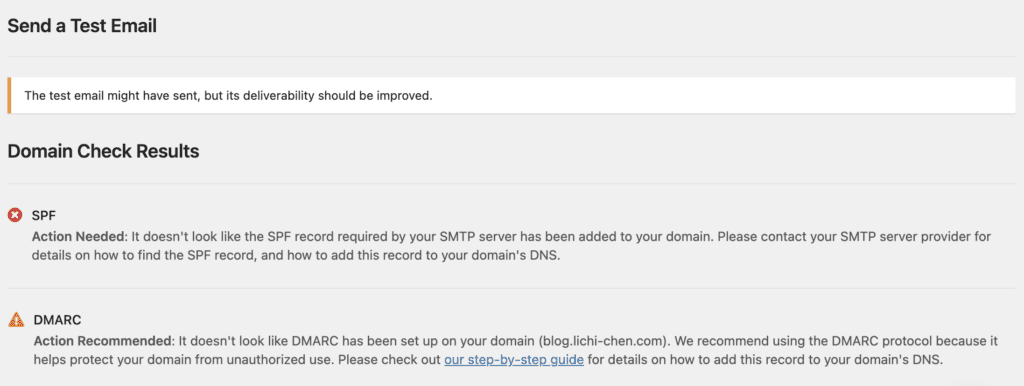The image size is (1024, 386).
Task: Select the "Domain Check Results" heading
Action: (103, 152)
